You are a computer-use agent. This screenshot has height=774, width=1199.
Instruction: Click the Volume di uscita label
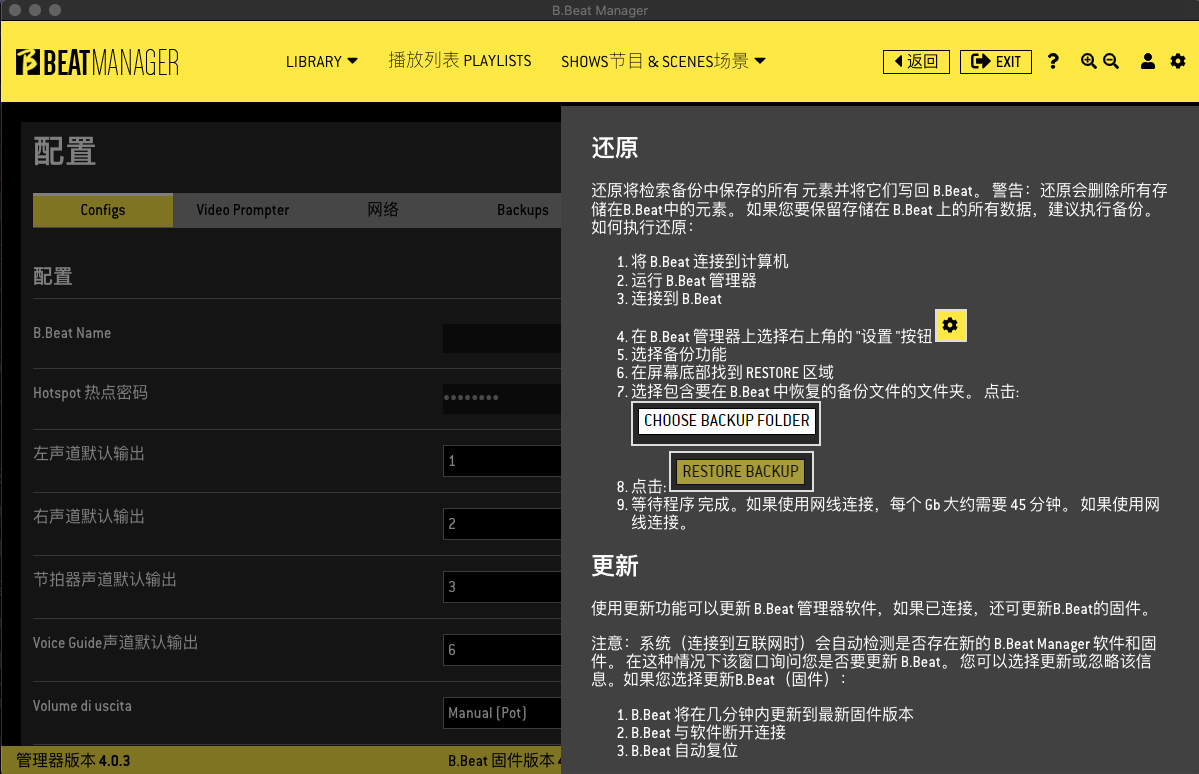[x=82, y=706]
